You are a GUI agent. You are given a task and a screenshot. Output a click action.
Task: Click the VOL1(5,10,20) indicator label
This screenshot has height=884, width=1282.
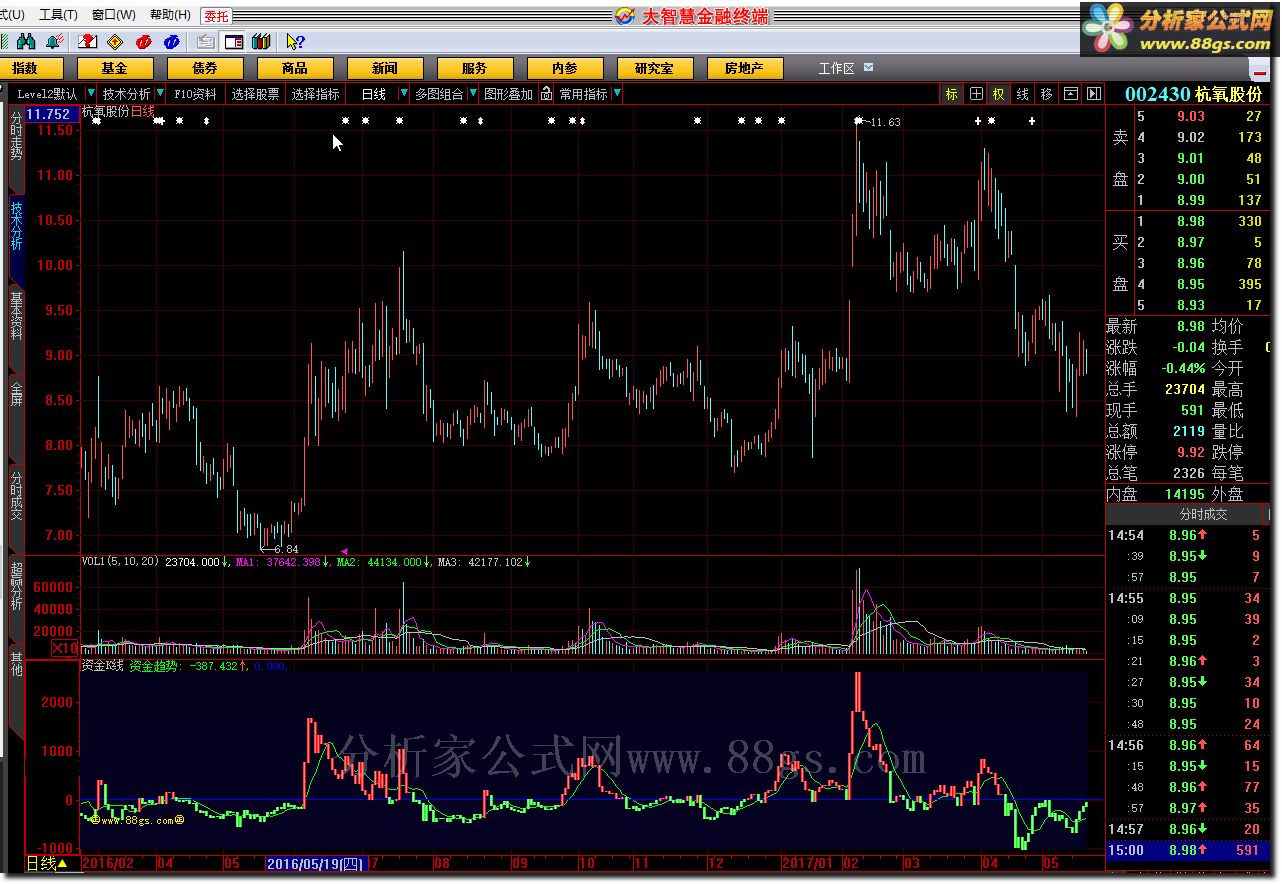pos(120,563)
